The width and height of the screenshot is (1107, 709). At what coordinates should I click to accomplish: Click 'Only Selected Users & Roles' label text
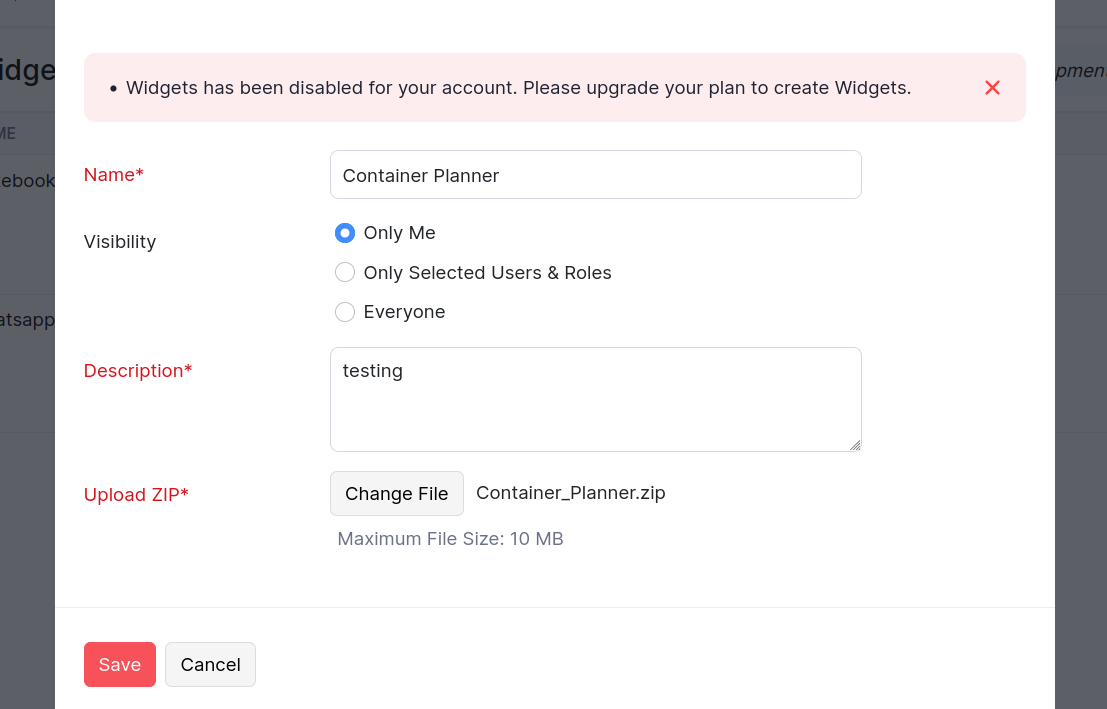coord(487,273)
